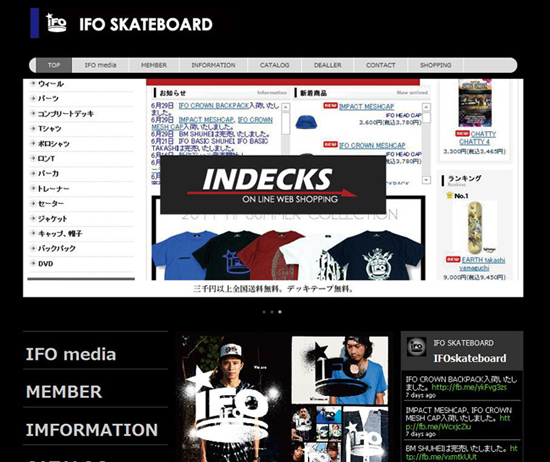
Task: Open the CONTACT navigation tab
Action: pos(381,65)
